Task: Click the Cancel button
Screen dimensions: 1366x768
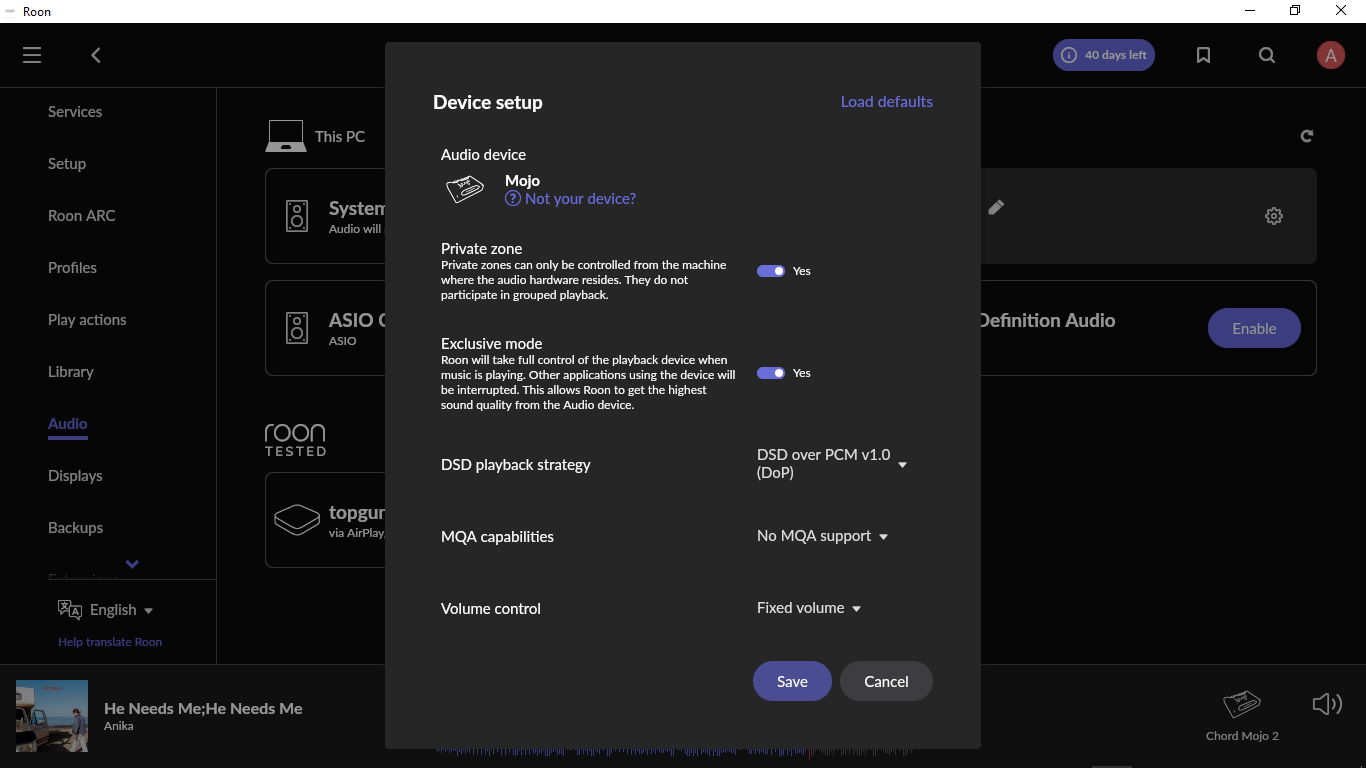Action: 886,681
